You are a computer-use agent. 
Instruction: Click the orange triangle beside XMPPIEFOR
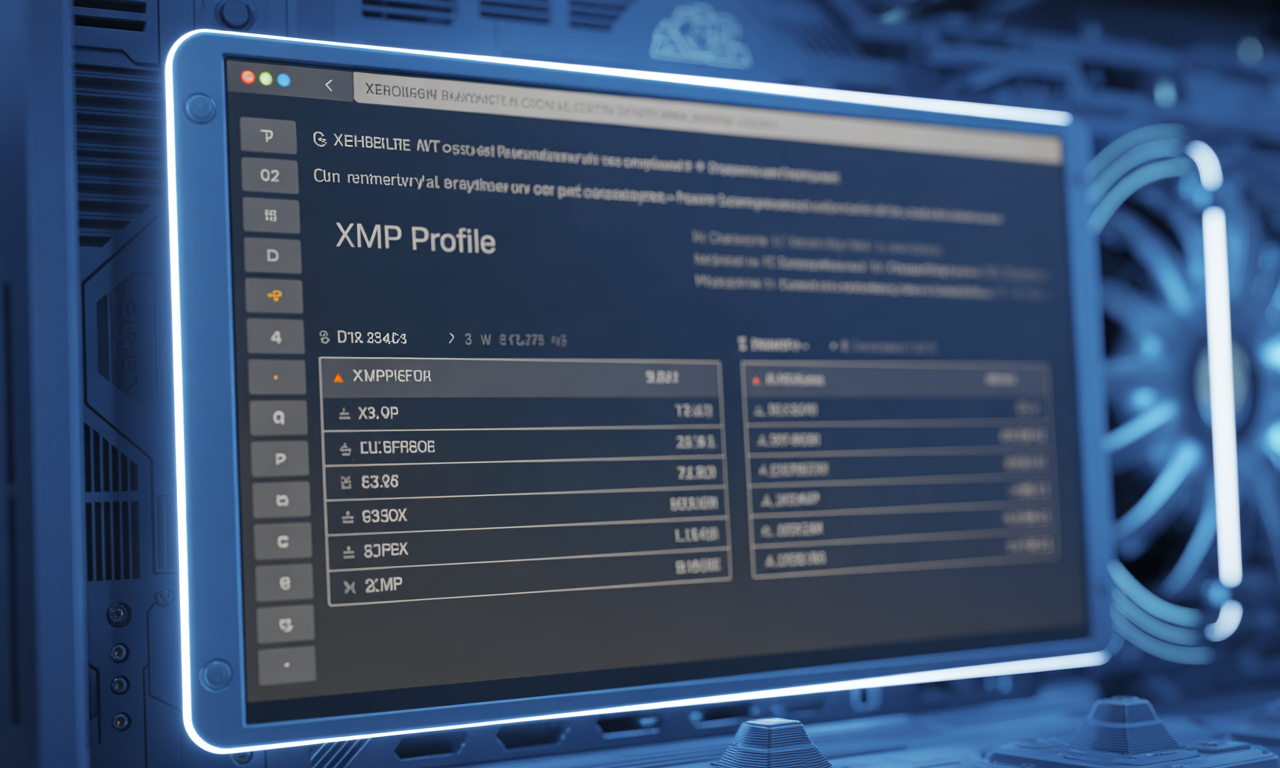point(337,378)
